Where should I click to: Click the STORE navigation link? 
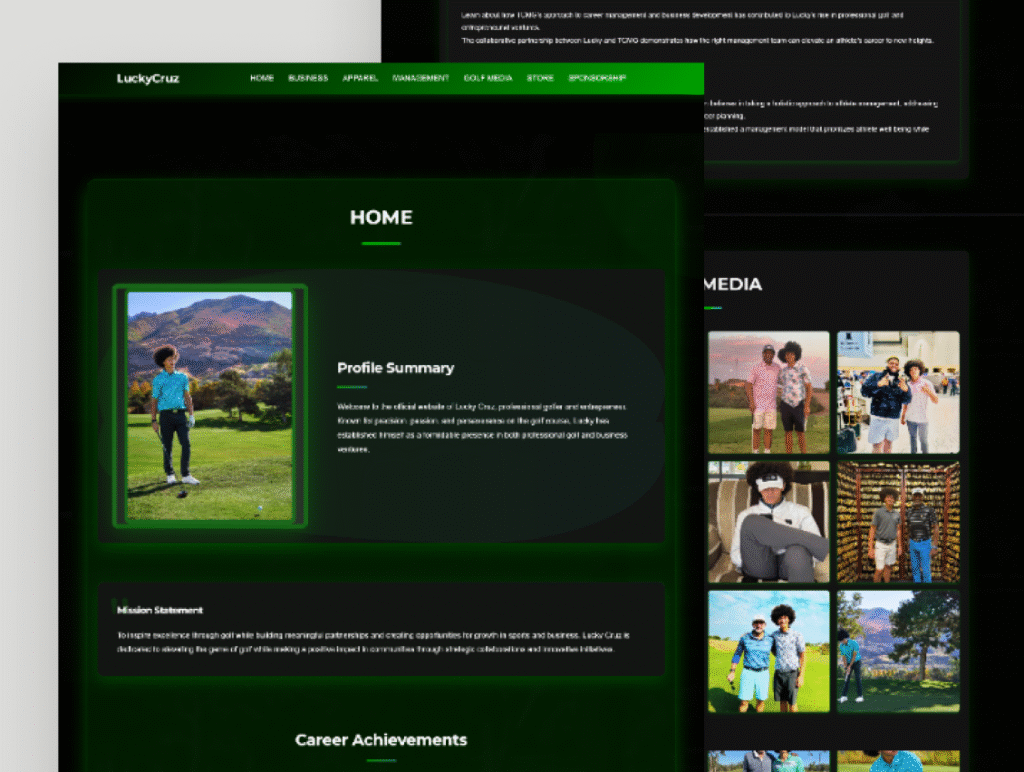[x=540, y=78]
